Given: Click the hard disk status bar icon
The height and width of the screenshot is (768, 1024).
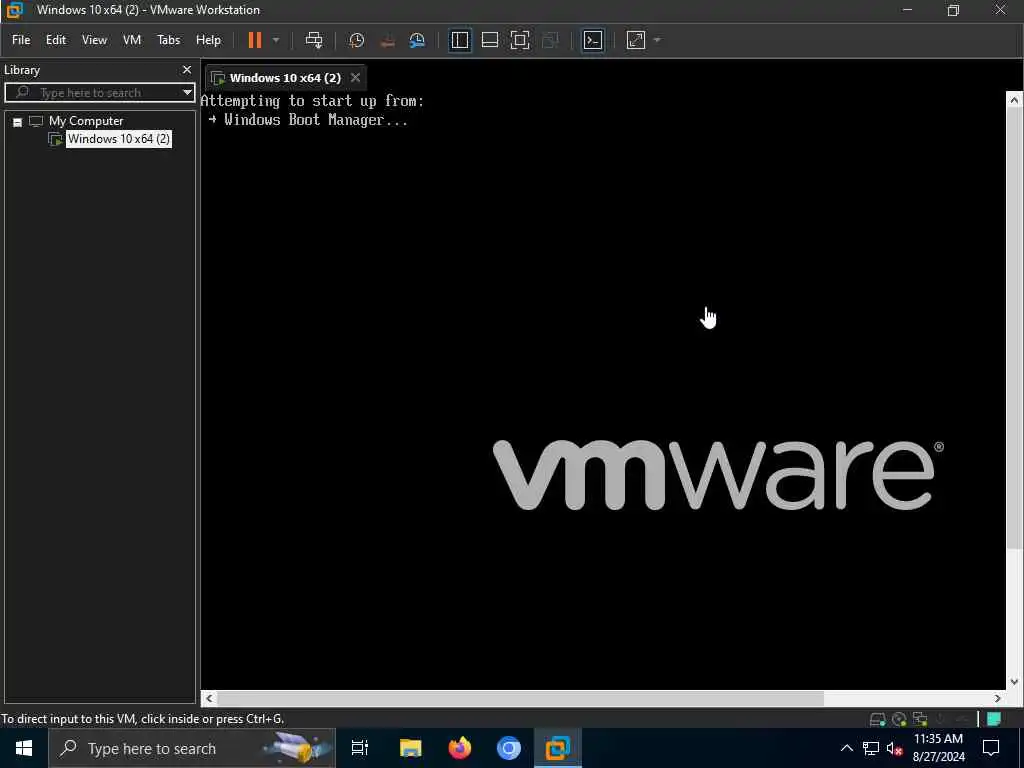Looking at the screenshot, I should pos(878,719).
